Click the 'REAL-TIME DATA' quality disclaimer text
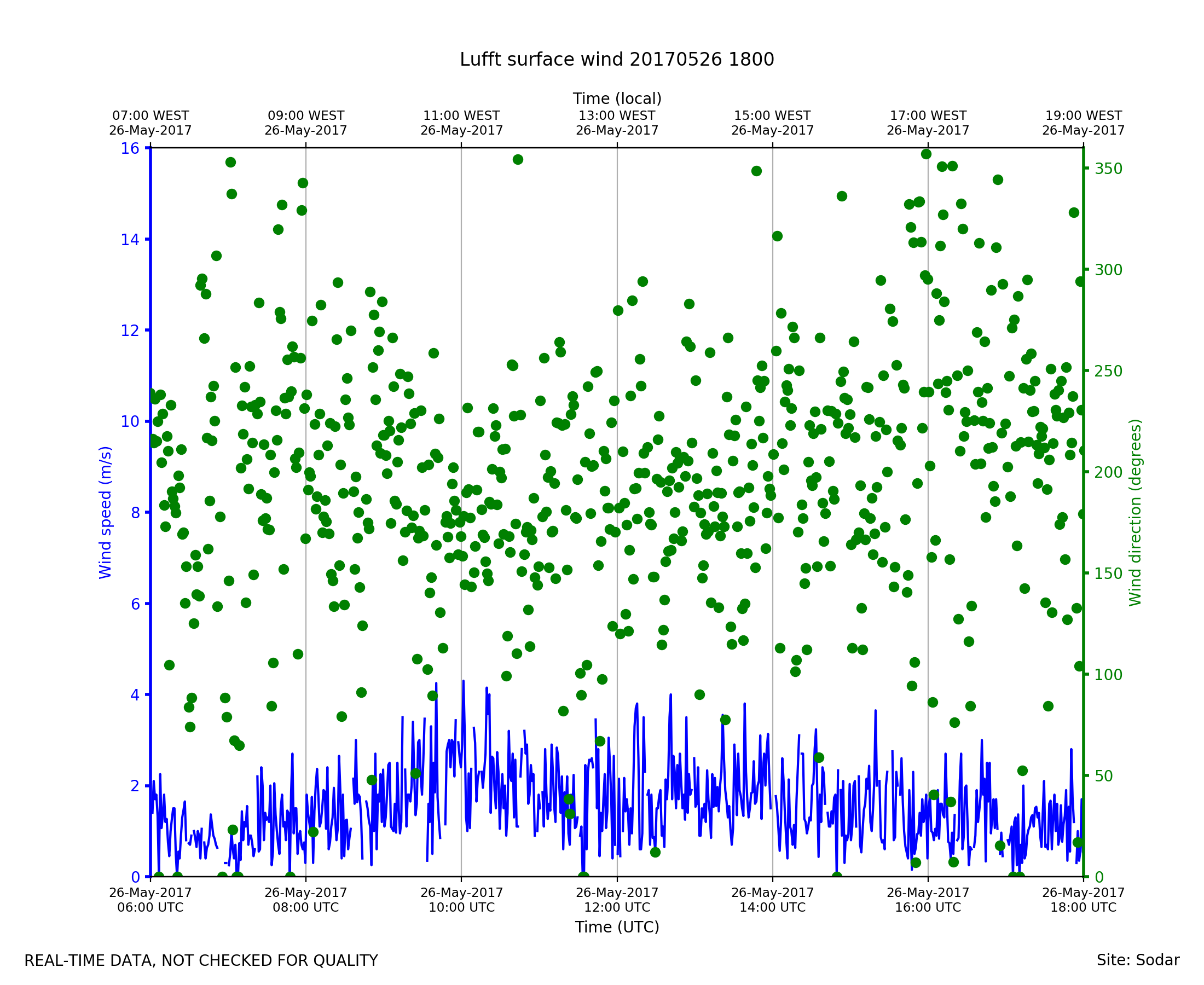 tap(201, 961)
